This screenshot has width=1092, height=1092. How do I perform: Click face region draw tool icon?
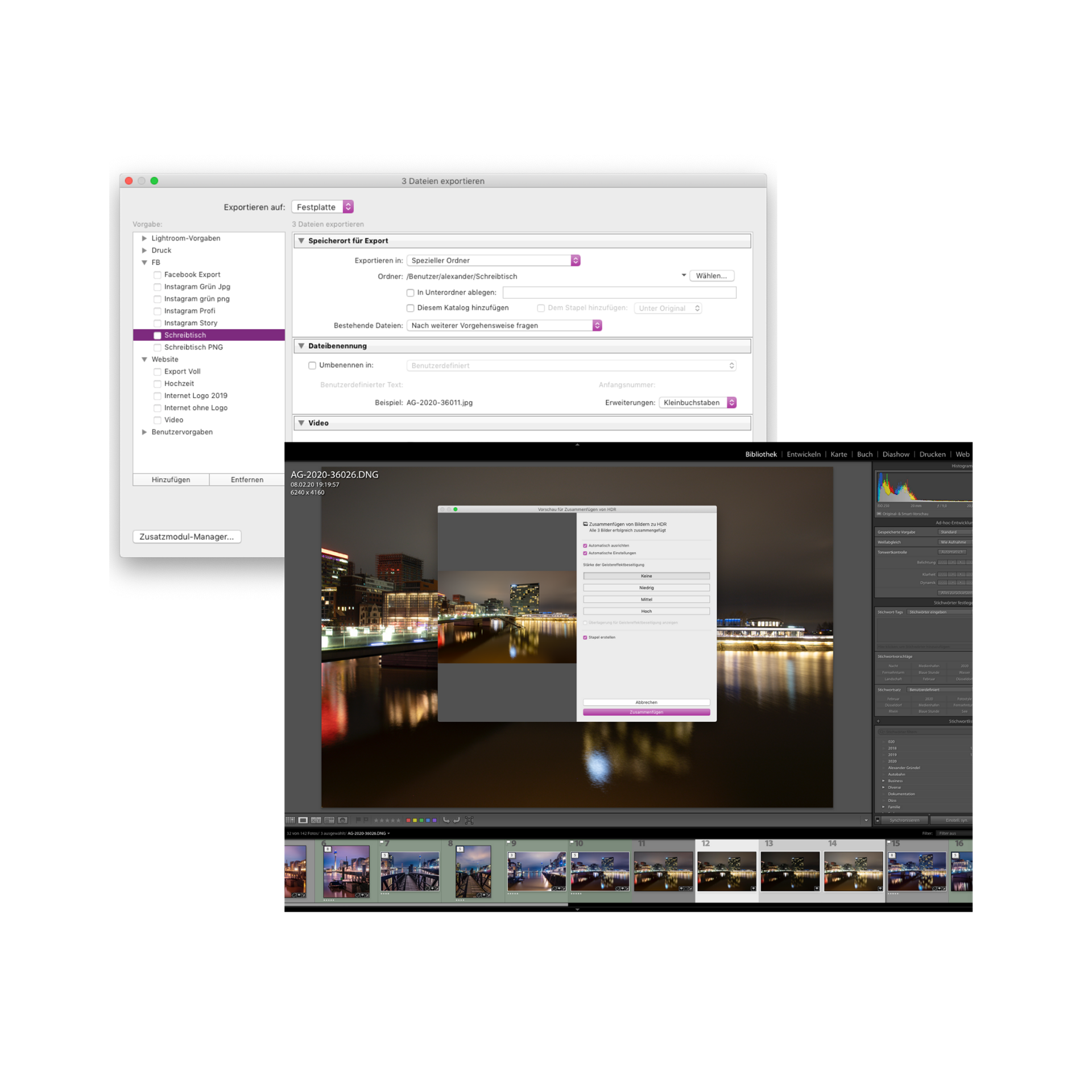[x=469, y=820]
